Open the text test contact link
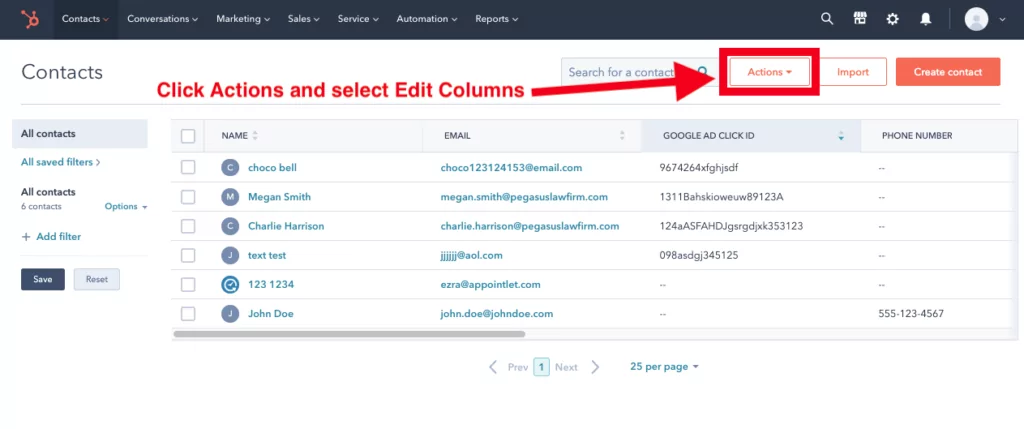Image resolution: width=1024 pixels, height=429 pixels. 267,255
